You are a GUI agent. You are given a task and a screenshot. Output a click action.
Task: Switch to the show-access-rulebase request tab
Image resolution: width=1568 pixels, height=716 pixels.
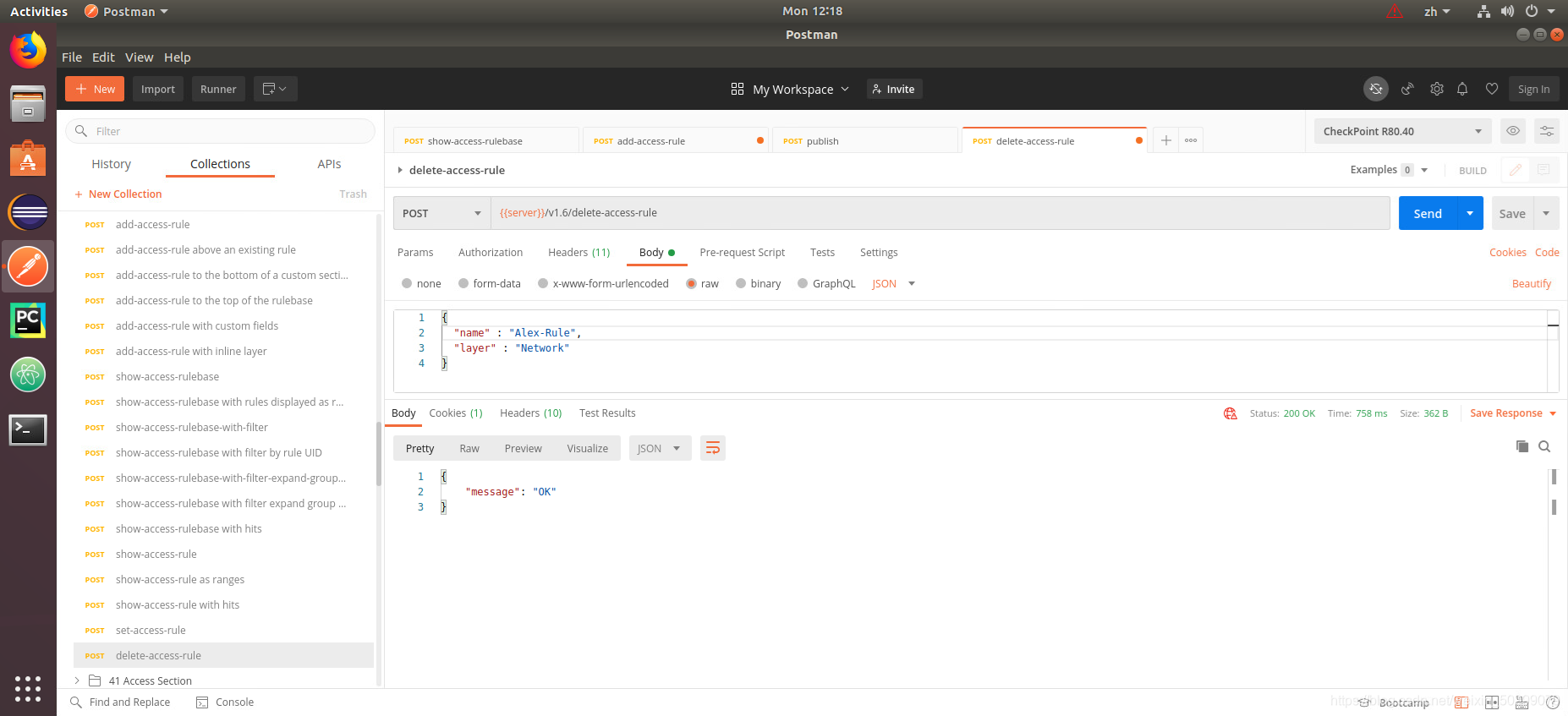tap(486, 140)
